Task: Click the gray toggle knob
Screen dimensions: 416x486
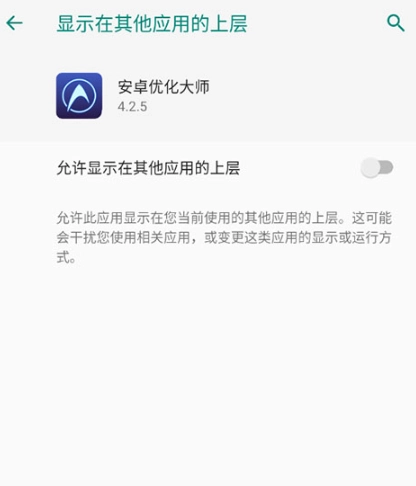Action: click(x=370, y=168)
